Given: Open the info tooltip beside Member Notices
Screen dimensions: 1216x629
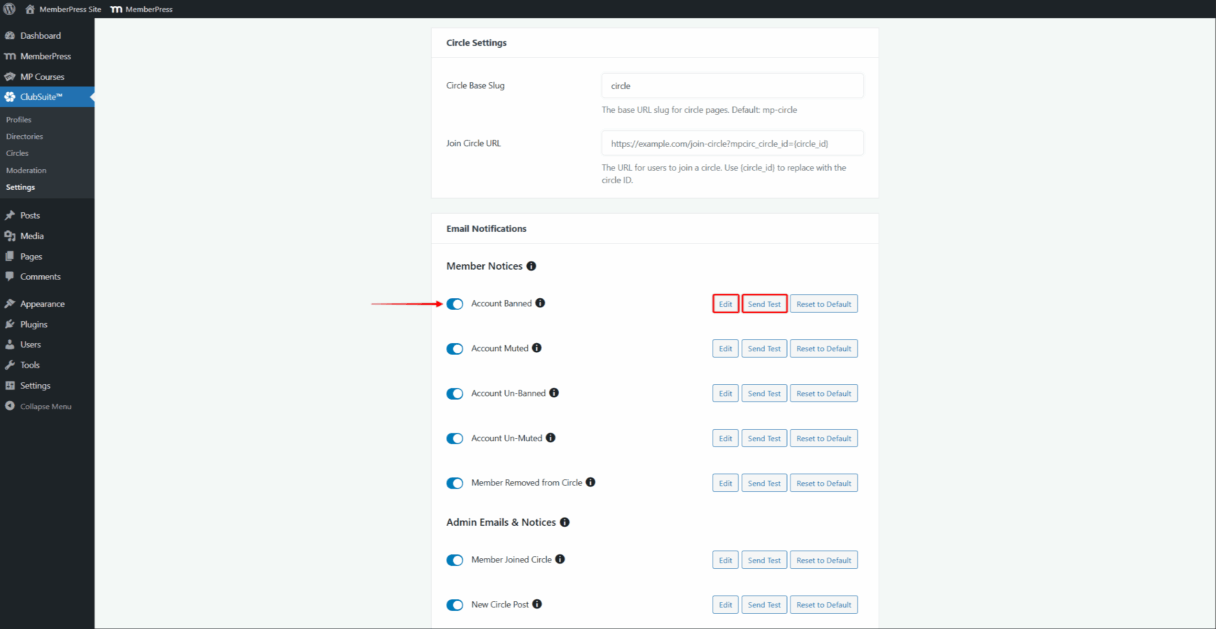Looking at the screenshot, I should 531,265.
